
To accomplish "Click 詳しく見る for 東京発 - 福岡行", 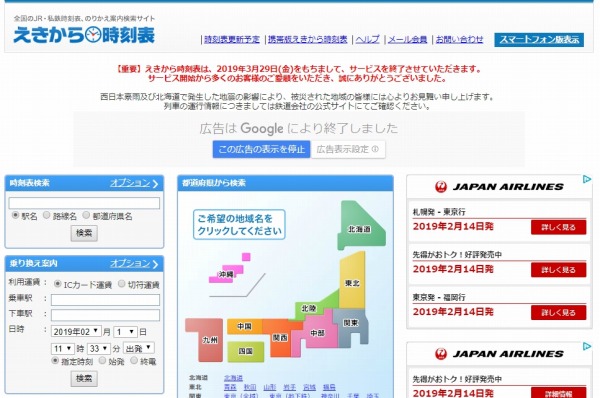I will pos(558,313).
